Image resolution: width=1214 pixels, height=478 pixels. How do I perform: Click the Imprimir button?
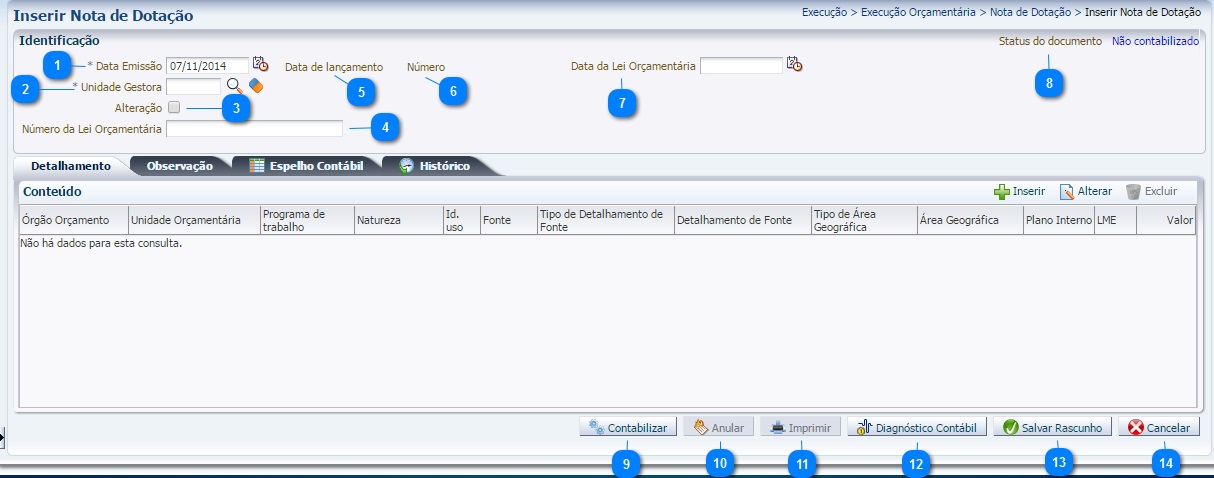coord(800,428)
